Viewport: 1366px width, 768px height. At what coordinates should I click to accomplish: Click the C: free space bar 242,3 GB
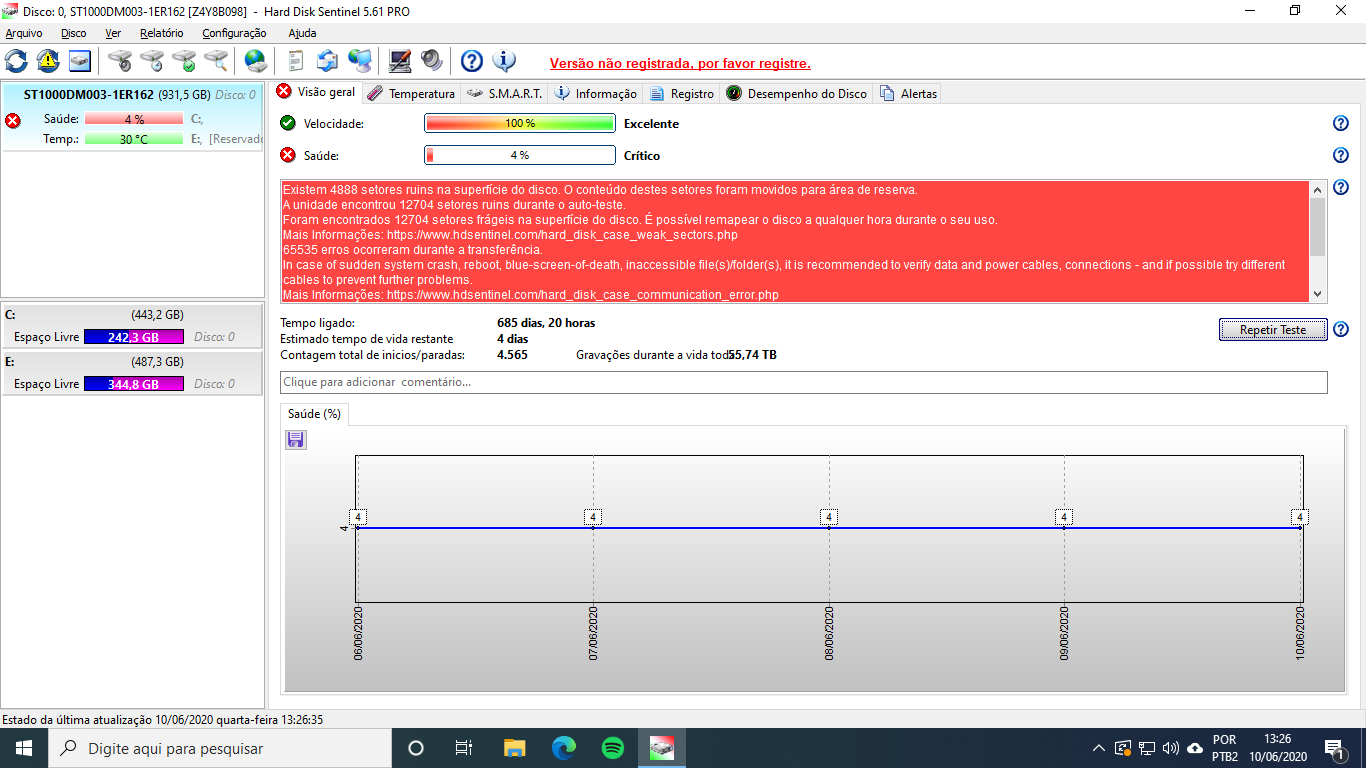[134, 337]
